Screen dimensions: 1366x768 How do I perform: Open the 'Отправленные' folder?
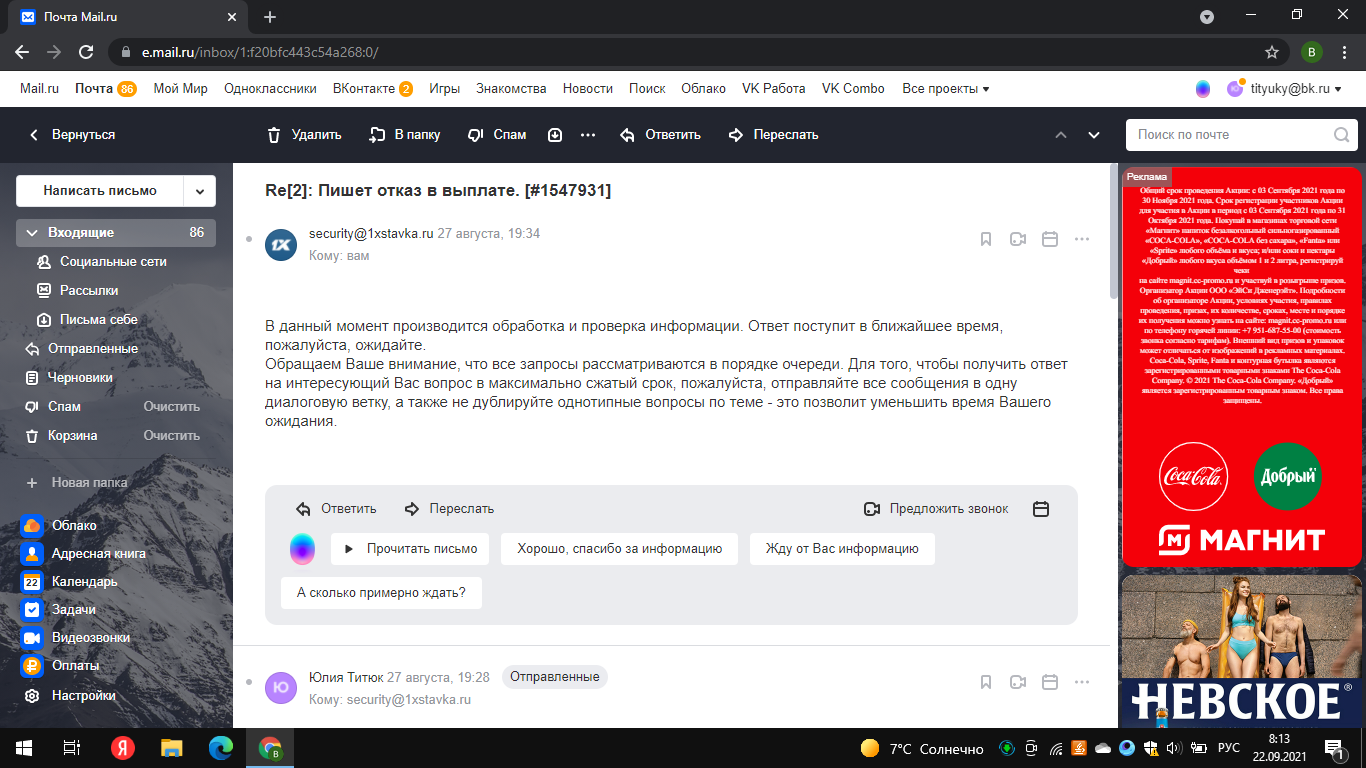[93, 349]
